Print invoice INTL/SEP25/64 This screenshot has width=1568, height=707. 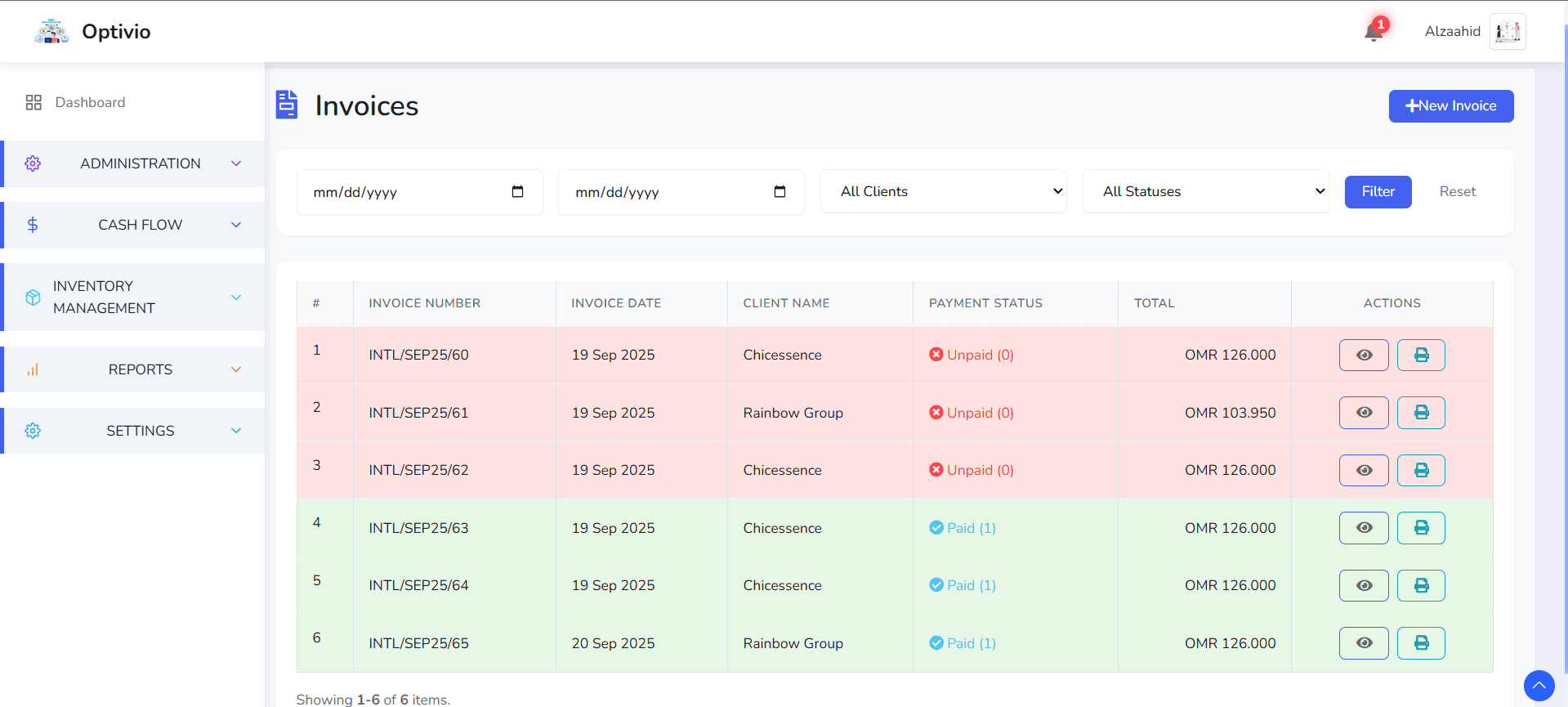[x=1421, y=585]
